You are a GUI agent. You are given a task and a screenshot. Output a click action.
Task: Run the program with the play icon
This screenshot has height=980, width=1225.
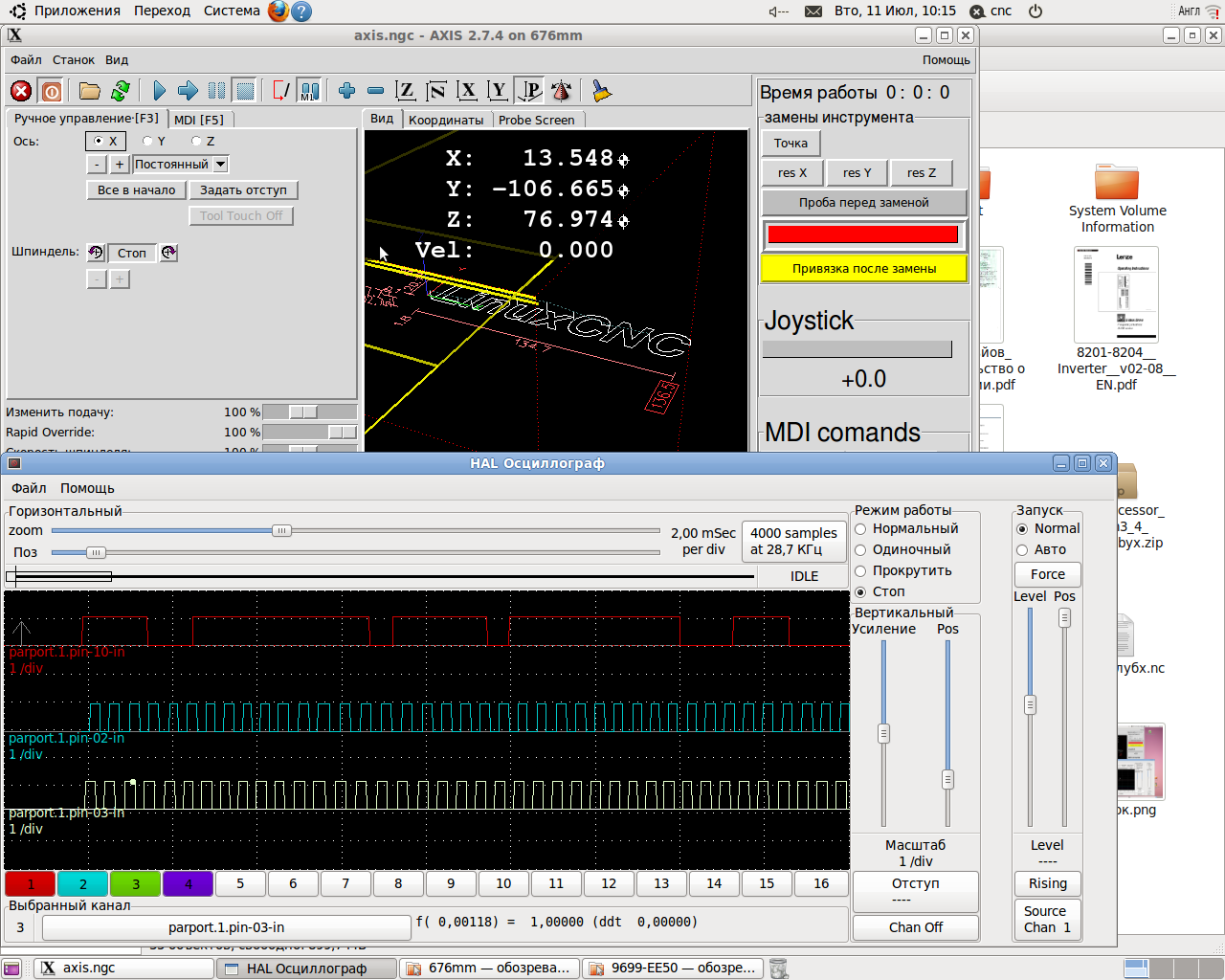[159, 91]
